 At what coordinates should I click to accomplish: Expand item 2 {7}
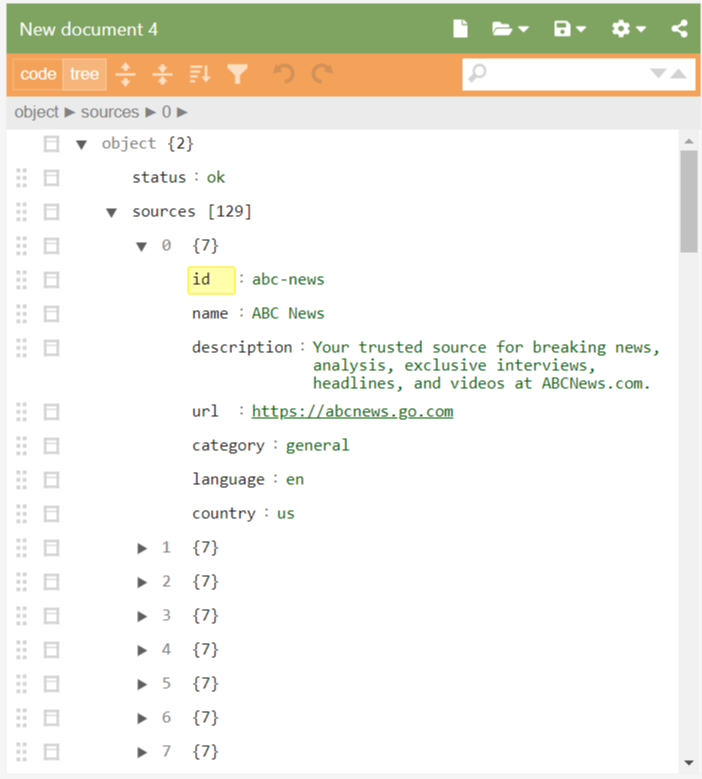(142, 582)
